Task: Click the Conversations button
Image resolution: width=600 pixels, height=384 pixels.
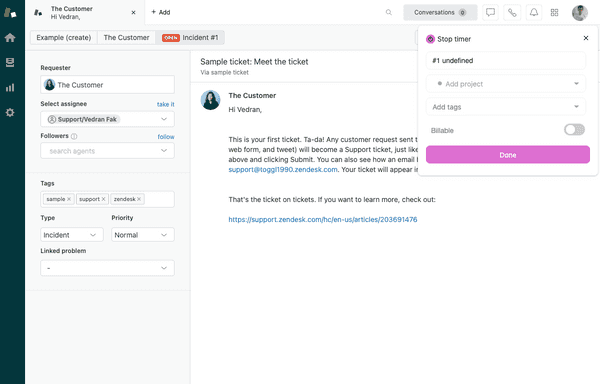Action: coord(440,12)
